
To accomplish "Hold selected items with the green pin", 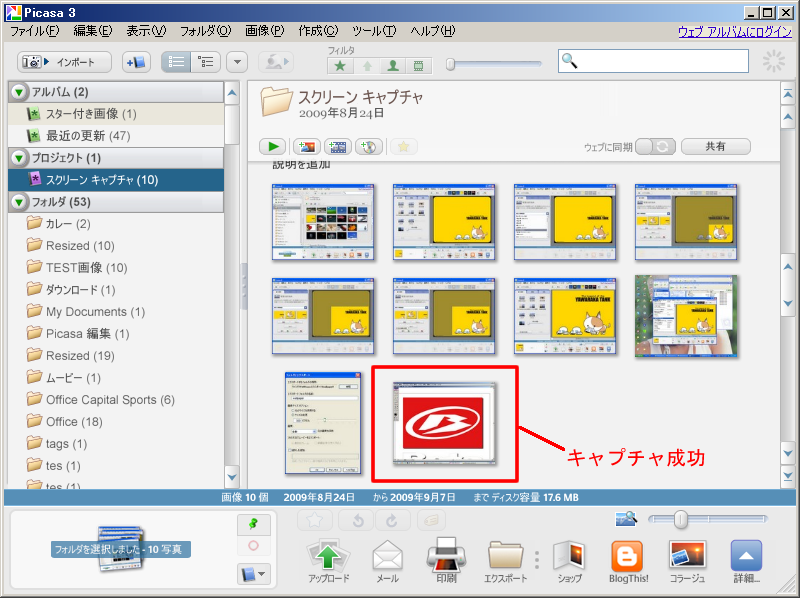I will point(254,524).
